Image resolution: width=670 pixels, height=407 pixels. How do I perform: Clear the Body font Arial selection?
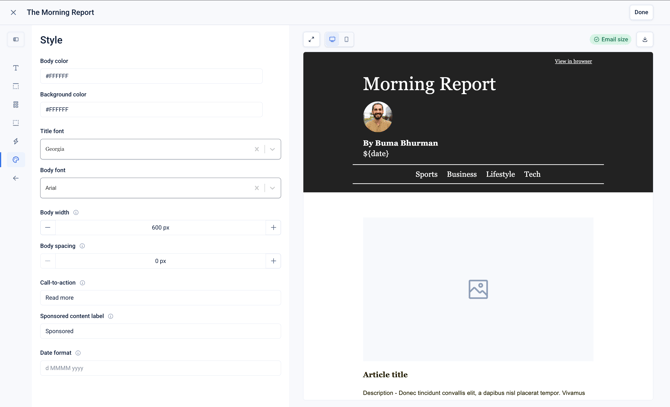tap(256, 188)
